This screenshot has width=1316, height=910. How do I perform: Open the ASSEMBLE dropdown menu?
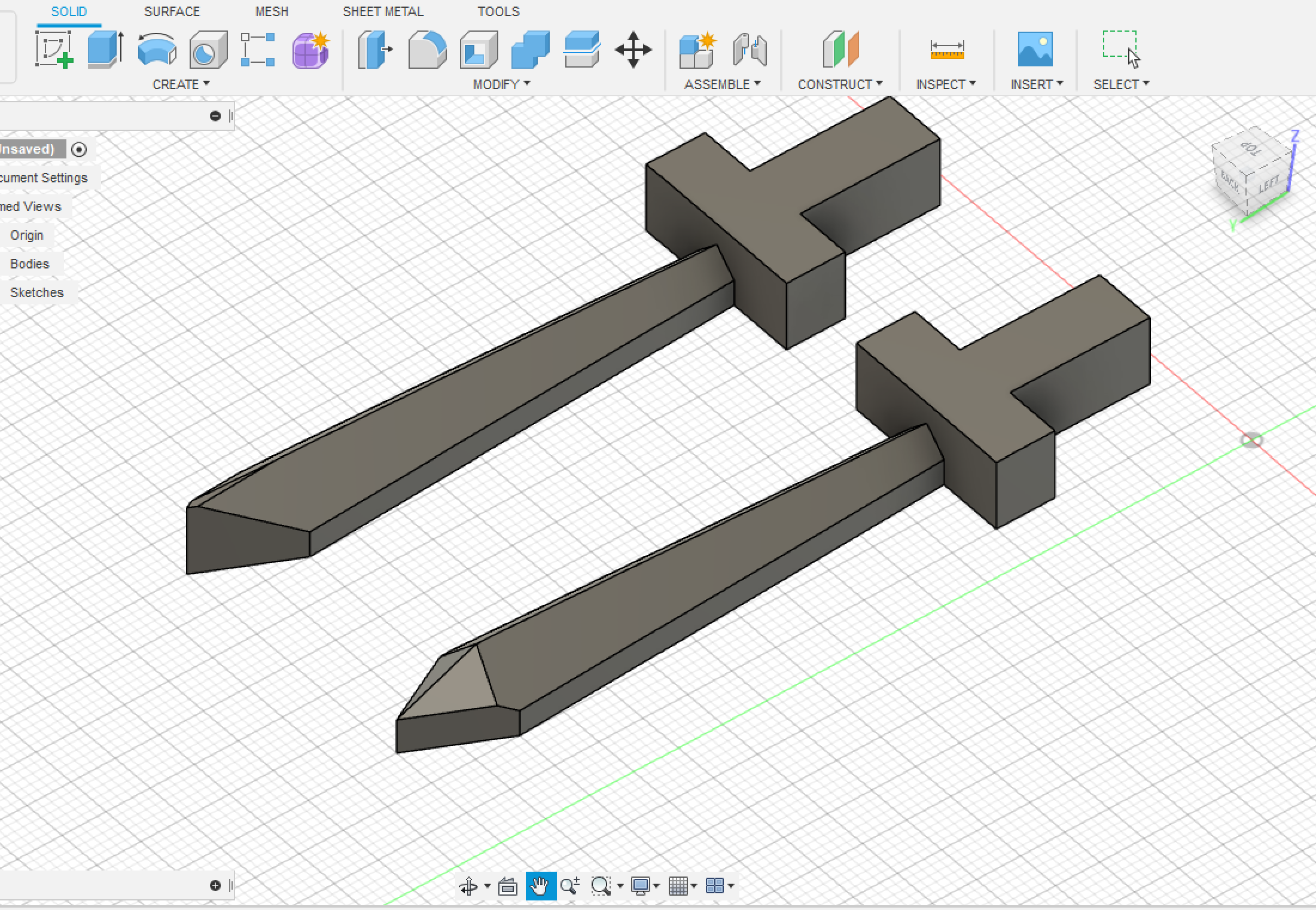(x=722, y=84)
